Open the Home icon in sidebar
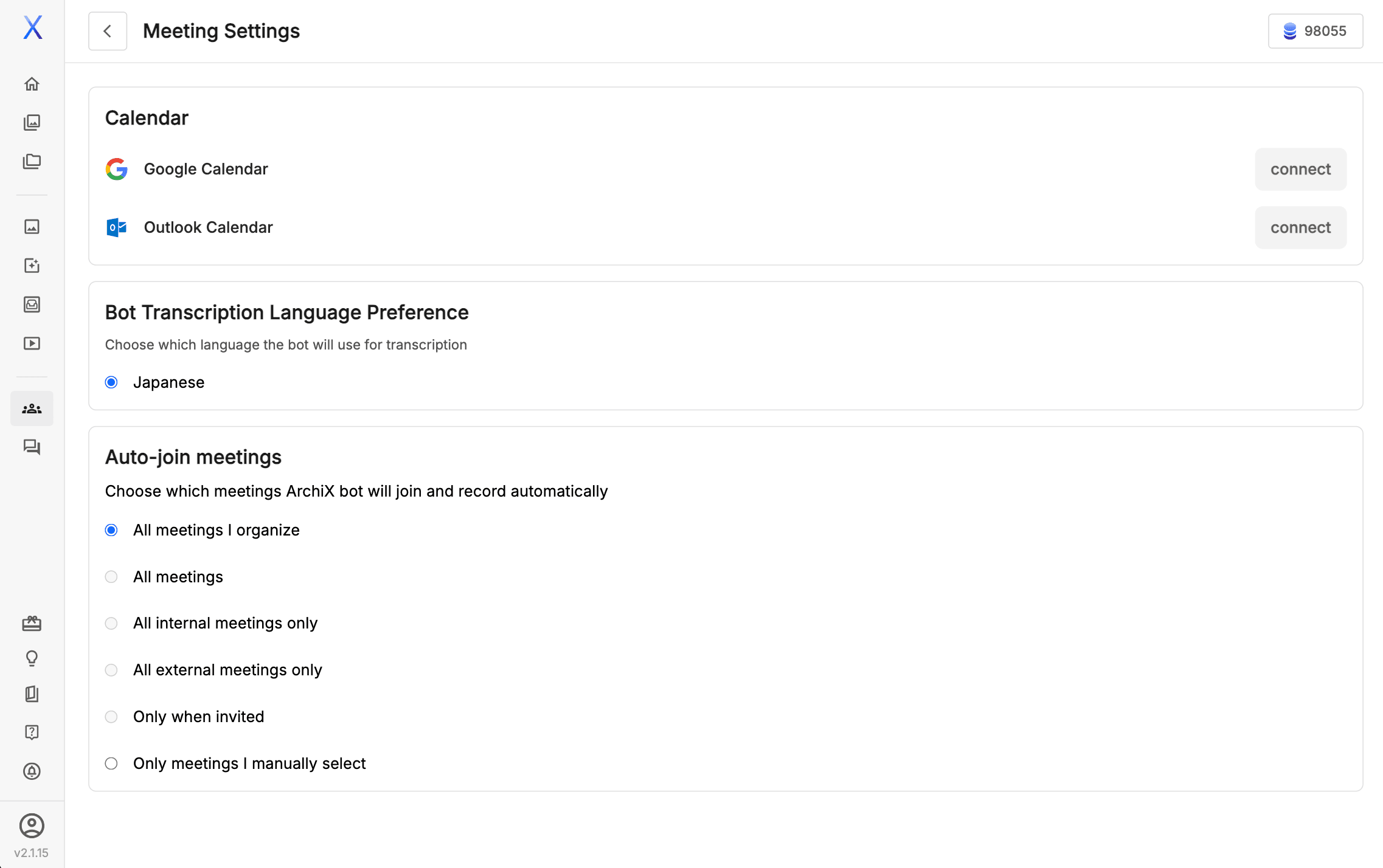Image resolution: width=1383 pixels, height=868 pixels. point(32,84)
